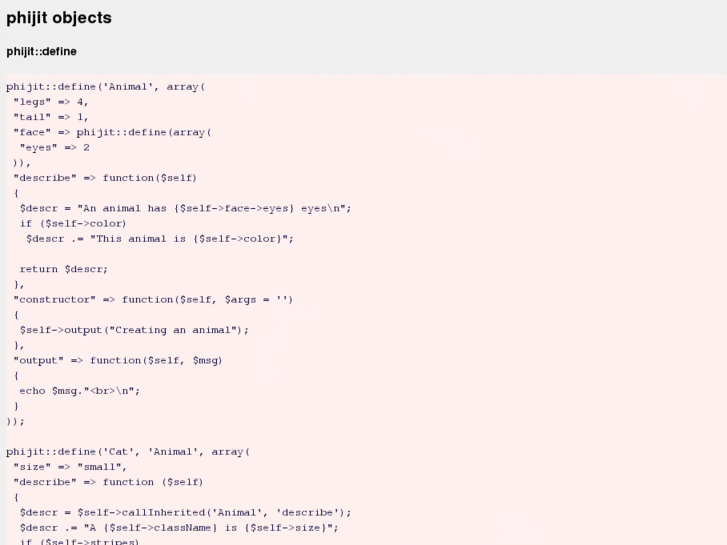Click the 'if ($self->stripes)' line
Image resolution: width=727 pixels, height=545 pixels.
79,541
